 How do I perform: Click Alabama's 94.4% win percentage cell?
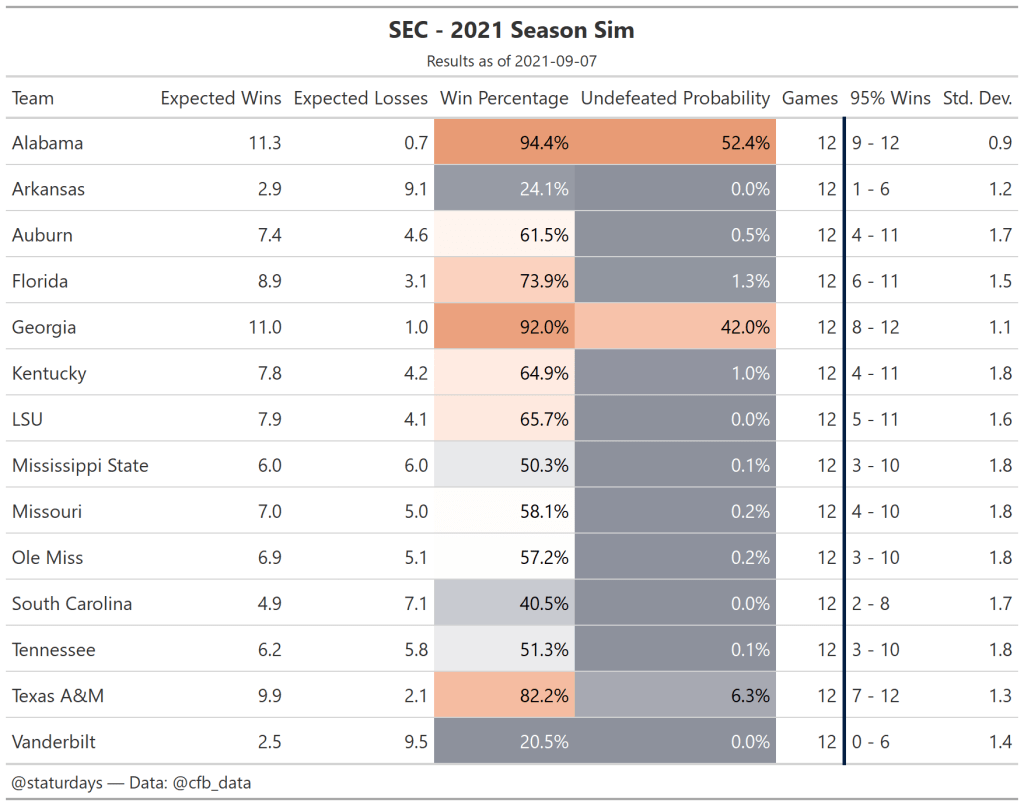(x=503, y=143)
